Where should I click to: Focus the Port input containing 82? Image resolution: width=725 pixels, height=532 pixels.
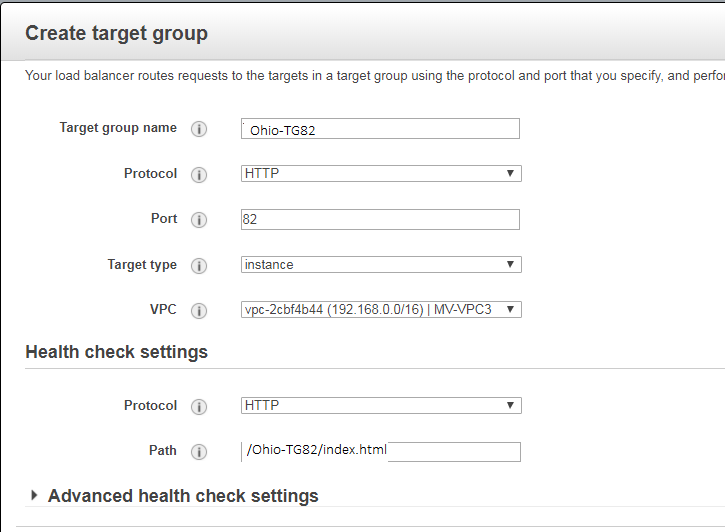click(381, 220)
